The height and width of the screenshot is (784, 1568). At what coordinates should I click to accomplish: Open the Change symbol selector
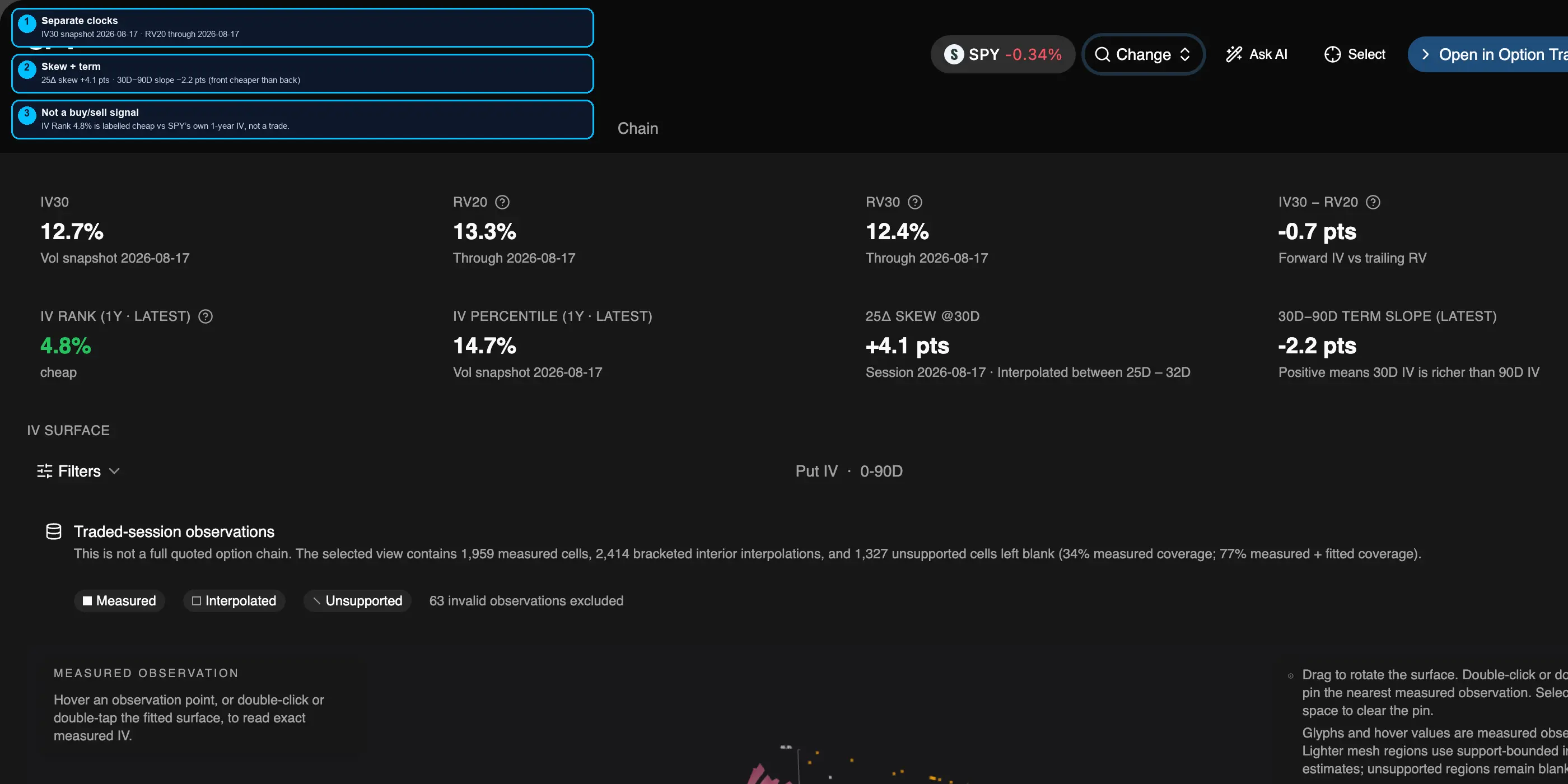coord(1143,54)
